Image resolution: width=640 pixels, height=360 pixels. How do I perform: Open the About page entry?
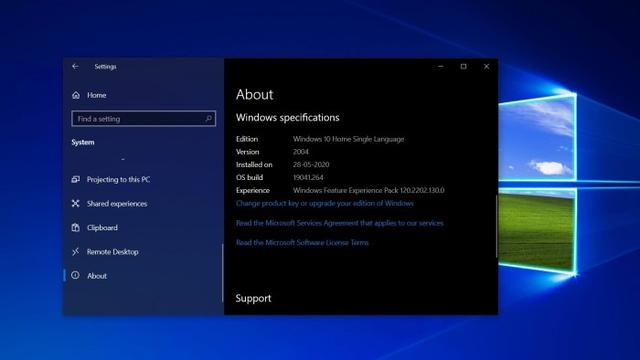pyautogui.click(x=97, y=276)
